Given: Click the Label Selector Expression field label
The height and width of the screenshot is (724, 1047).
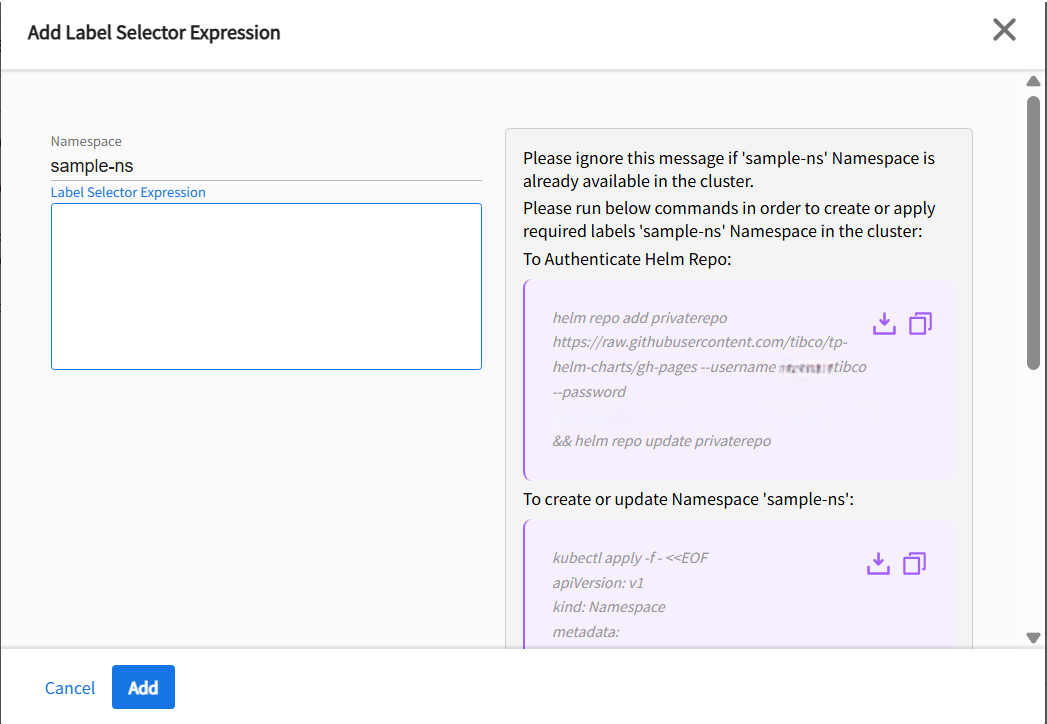Looking at the screenshot, I should point(128,192).
